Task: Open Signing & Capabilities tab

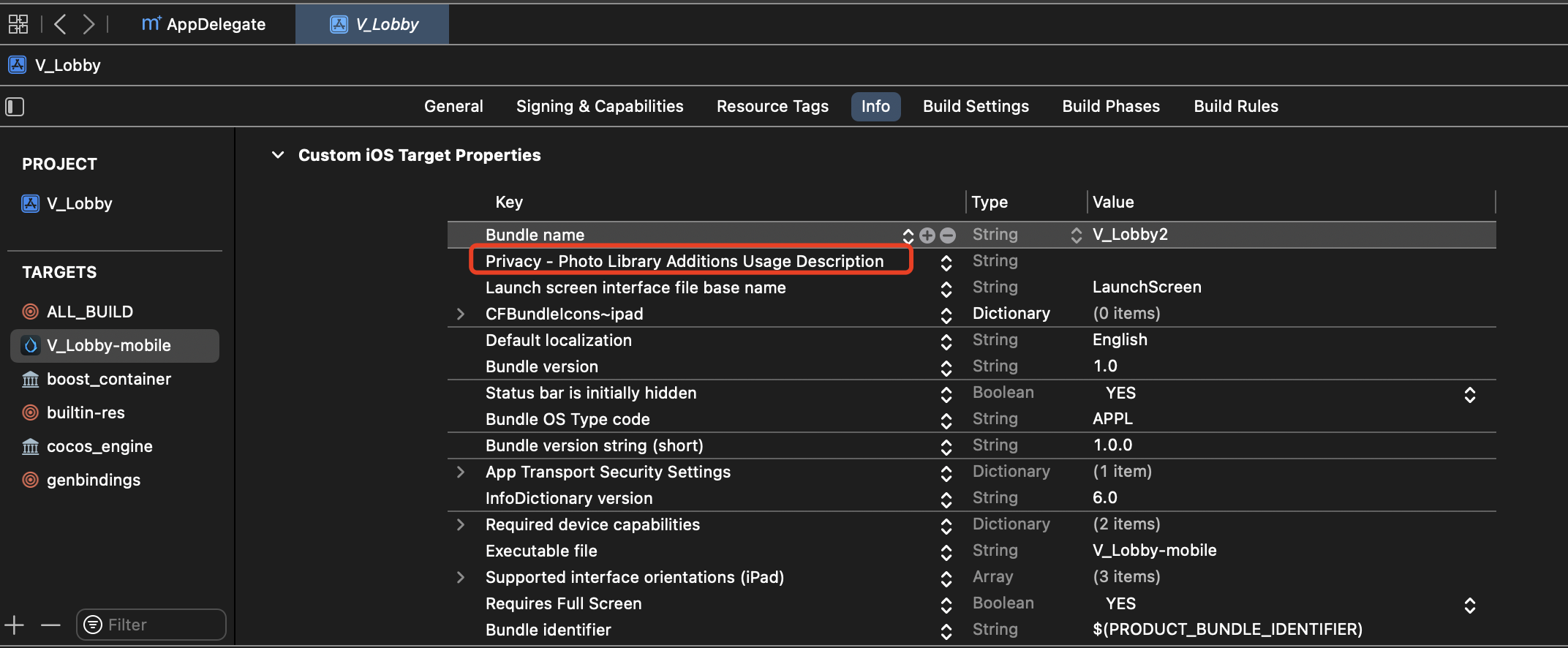Action: point(600,106)
